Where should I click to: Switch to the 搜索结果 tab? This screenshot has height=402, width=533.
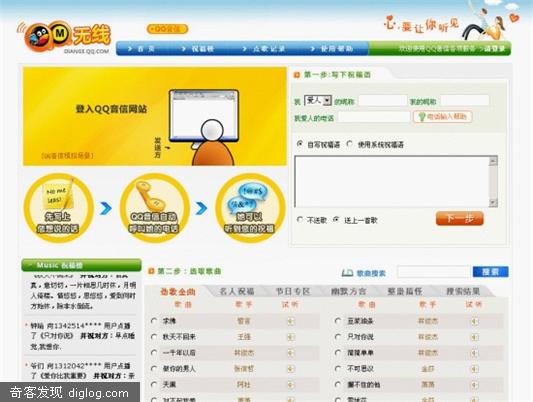coord(463,292)
